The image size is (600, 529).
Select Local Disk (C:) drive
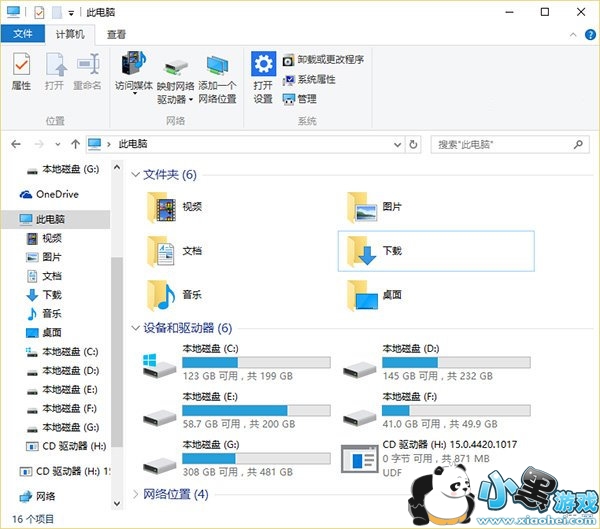click(237, 362)
